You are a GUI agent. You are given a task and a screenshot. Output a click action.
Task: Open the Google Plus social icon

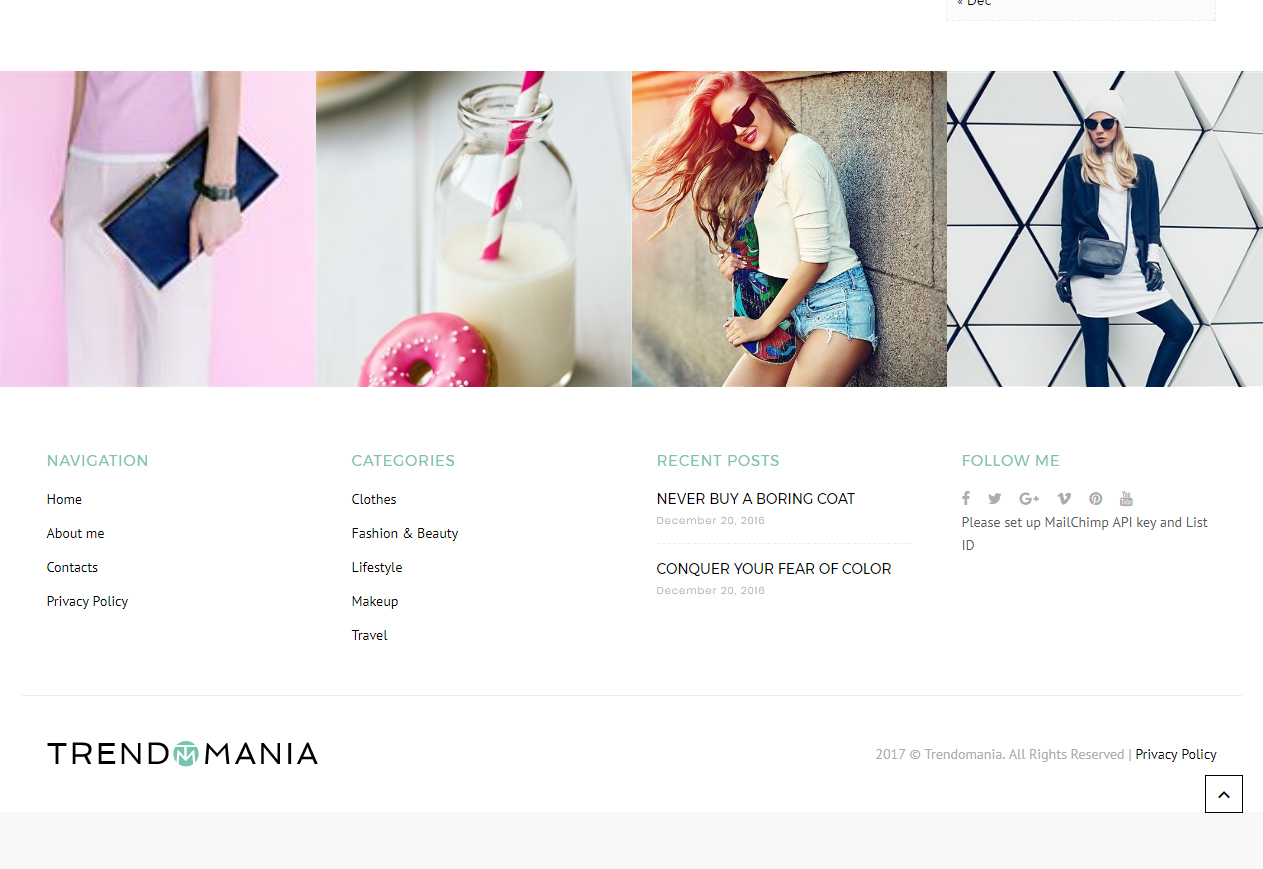(1029, 498)
